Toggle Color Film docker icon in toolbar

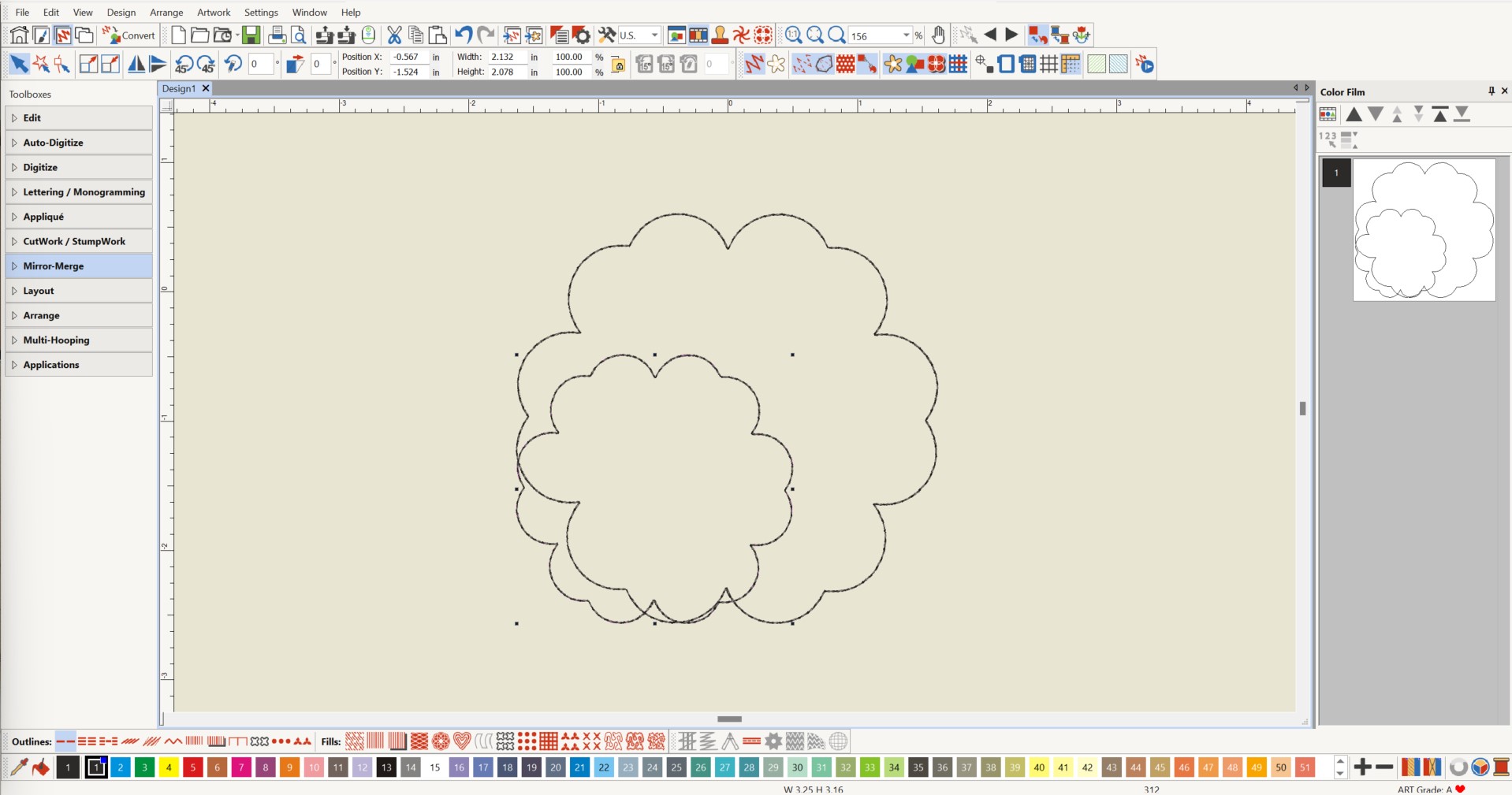pyautogui.click(x=698, y=35)
